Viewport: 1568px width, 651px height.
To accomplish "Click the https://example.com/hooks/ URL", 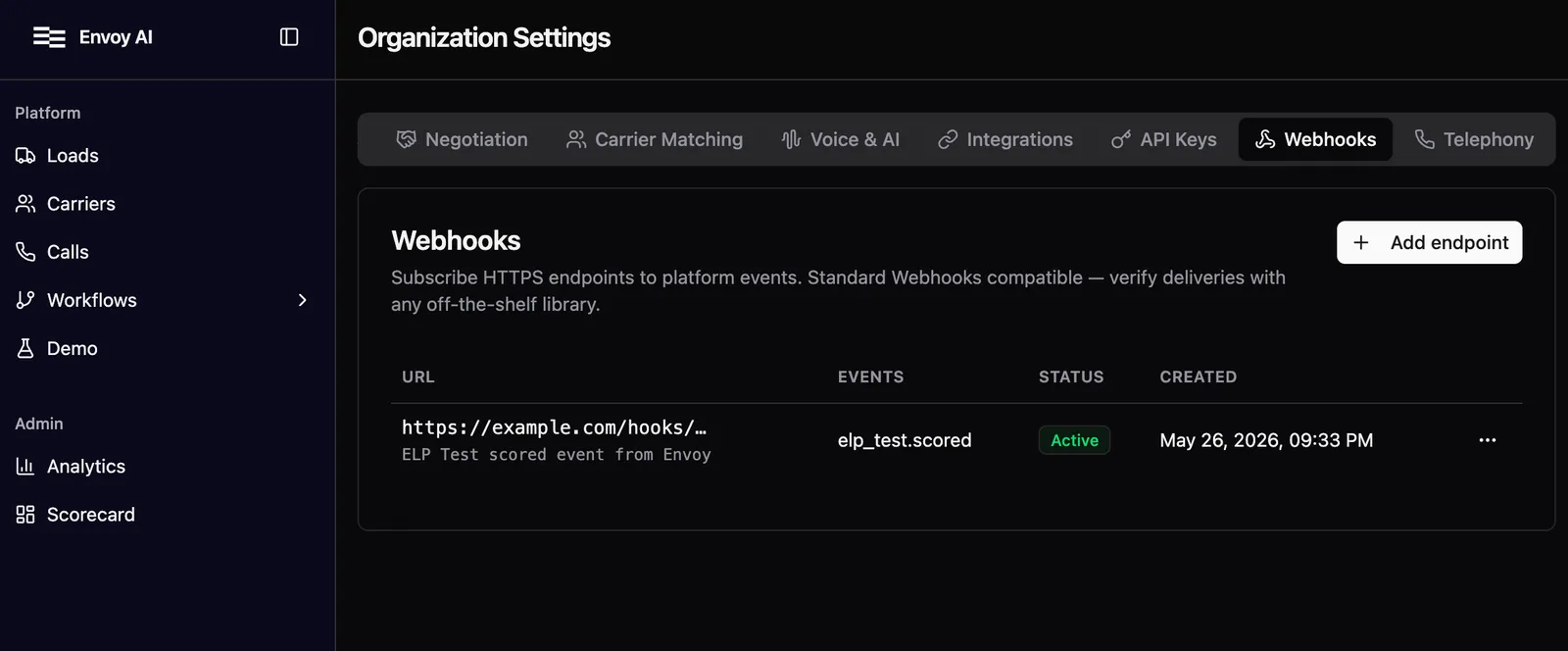I will (x=554, y=427).
